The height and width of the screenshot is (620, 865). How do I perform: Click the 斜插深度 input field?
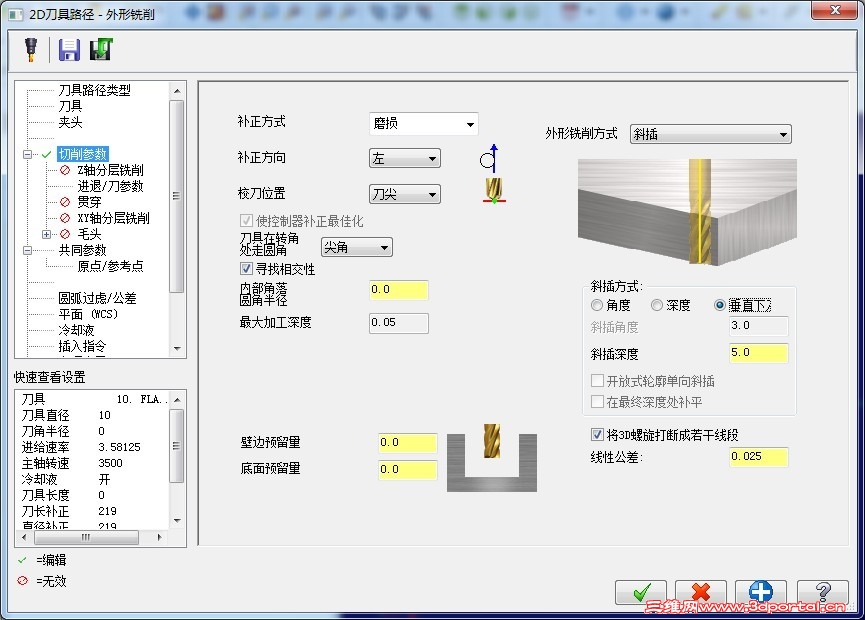[x=759, y=353]
